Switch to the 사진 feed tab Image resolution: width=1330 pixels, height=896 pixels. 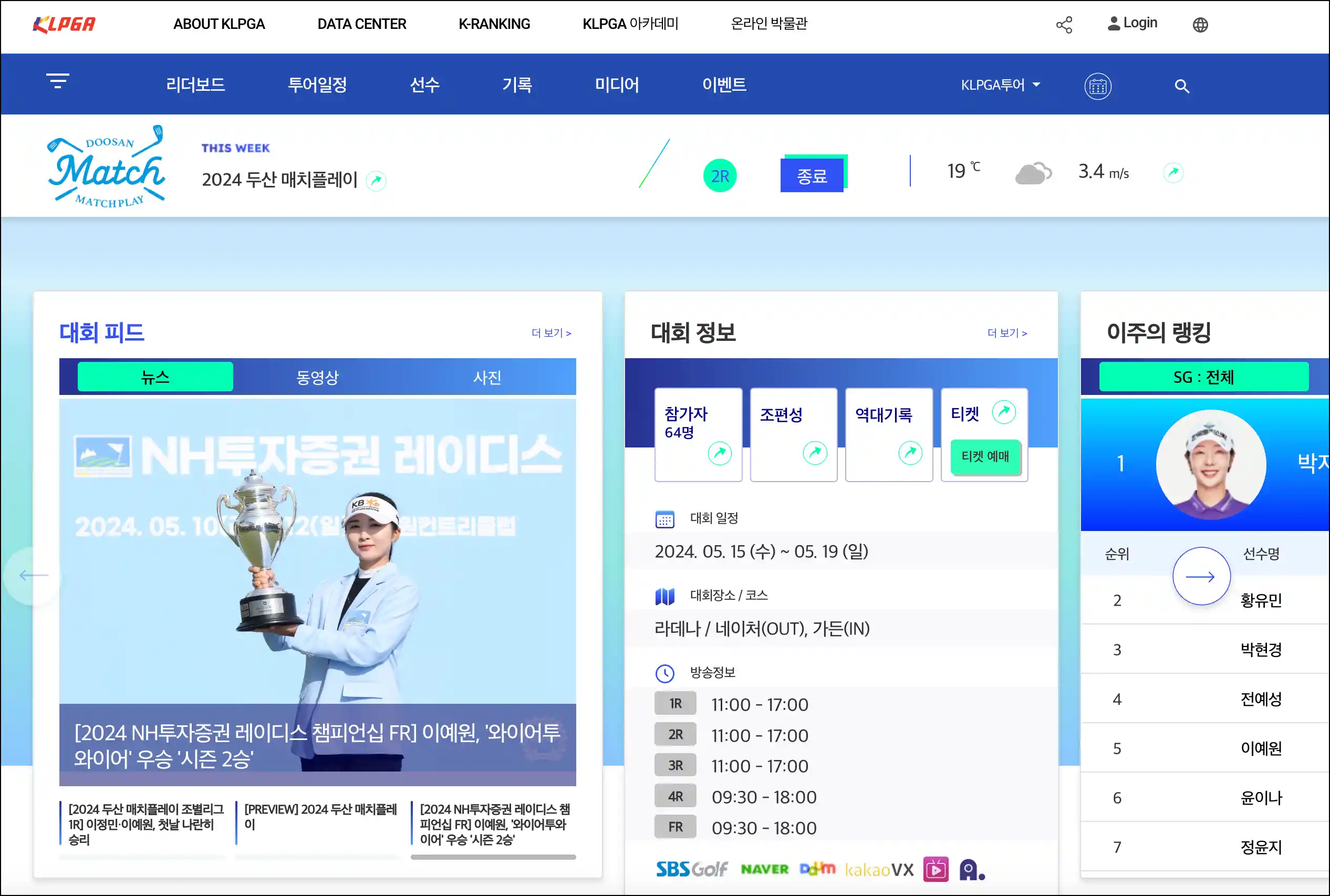tap(487, 377)
